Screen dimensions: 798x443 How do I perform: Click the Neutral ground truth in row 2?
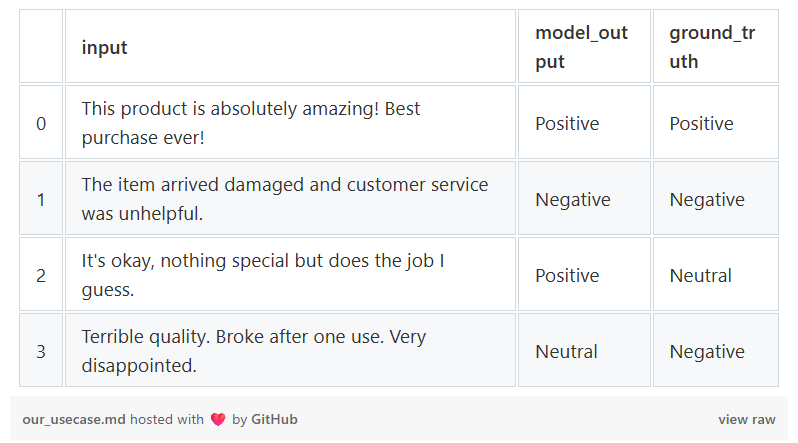point(700,275)
